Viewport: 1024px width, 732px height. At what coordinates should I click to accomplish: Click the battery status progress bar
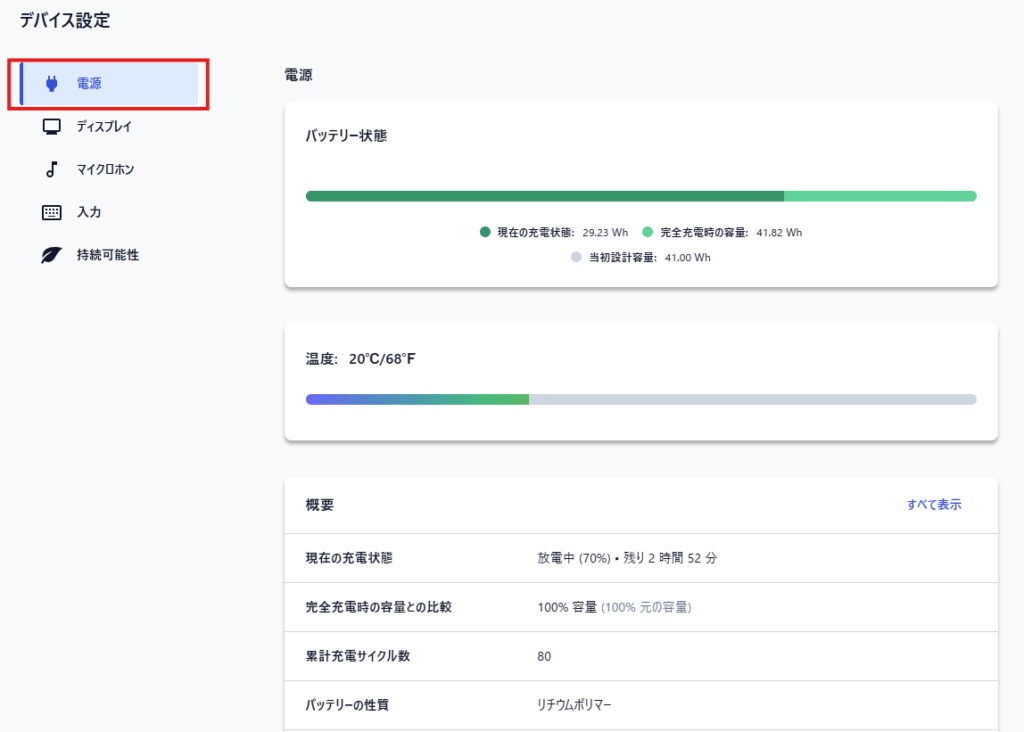[640, 196]
